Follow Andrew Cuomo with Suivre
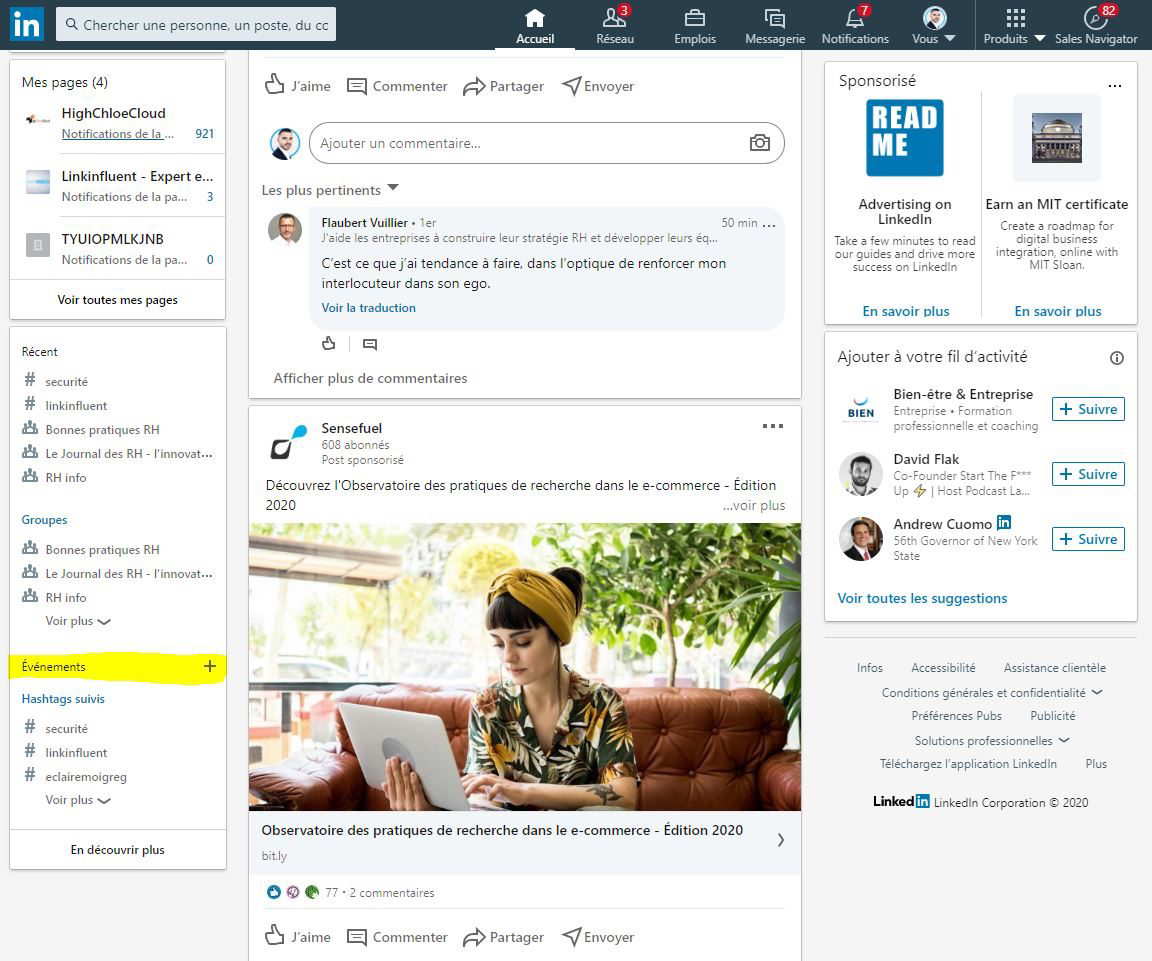 coord(1088,539)
